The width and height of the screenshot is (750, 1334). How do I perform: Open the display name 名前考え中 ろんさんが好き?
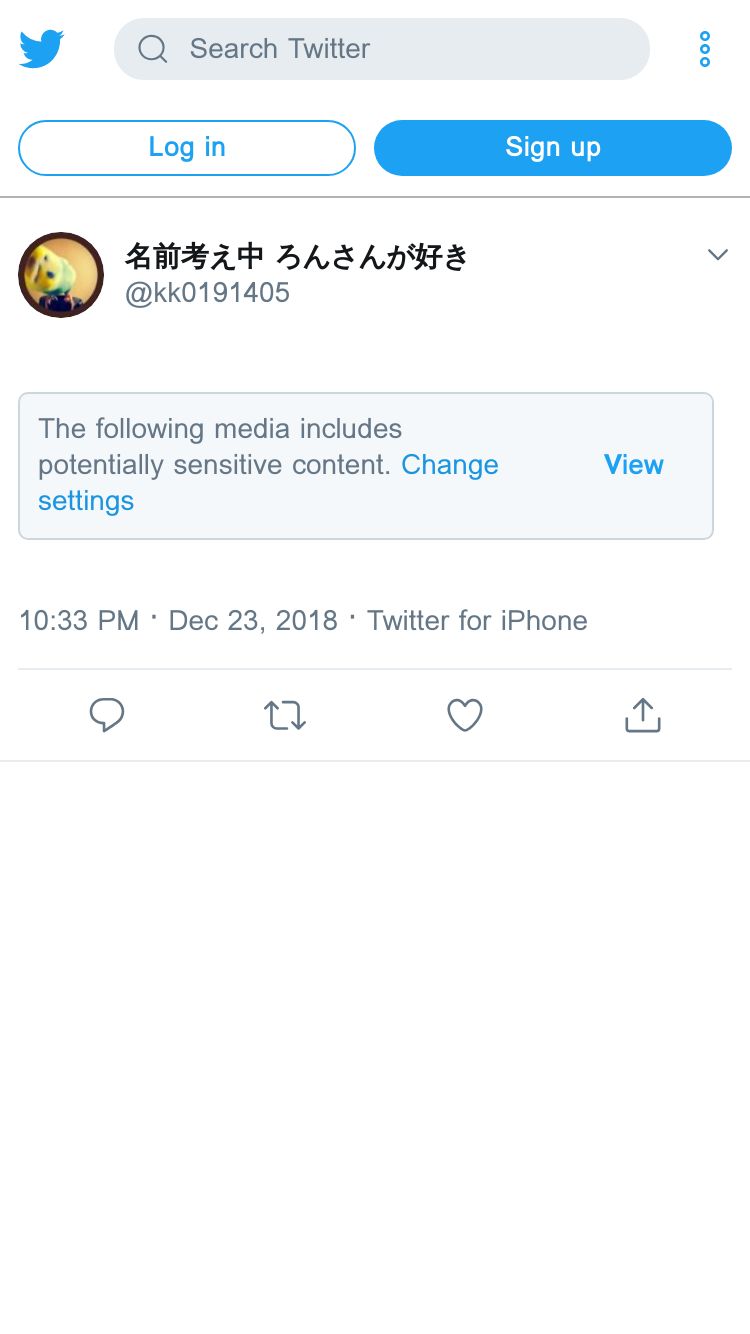click(296, 257)
